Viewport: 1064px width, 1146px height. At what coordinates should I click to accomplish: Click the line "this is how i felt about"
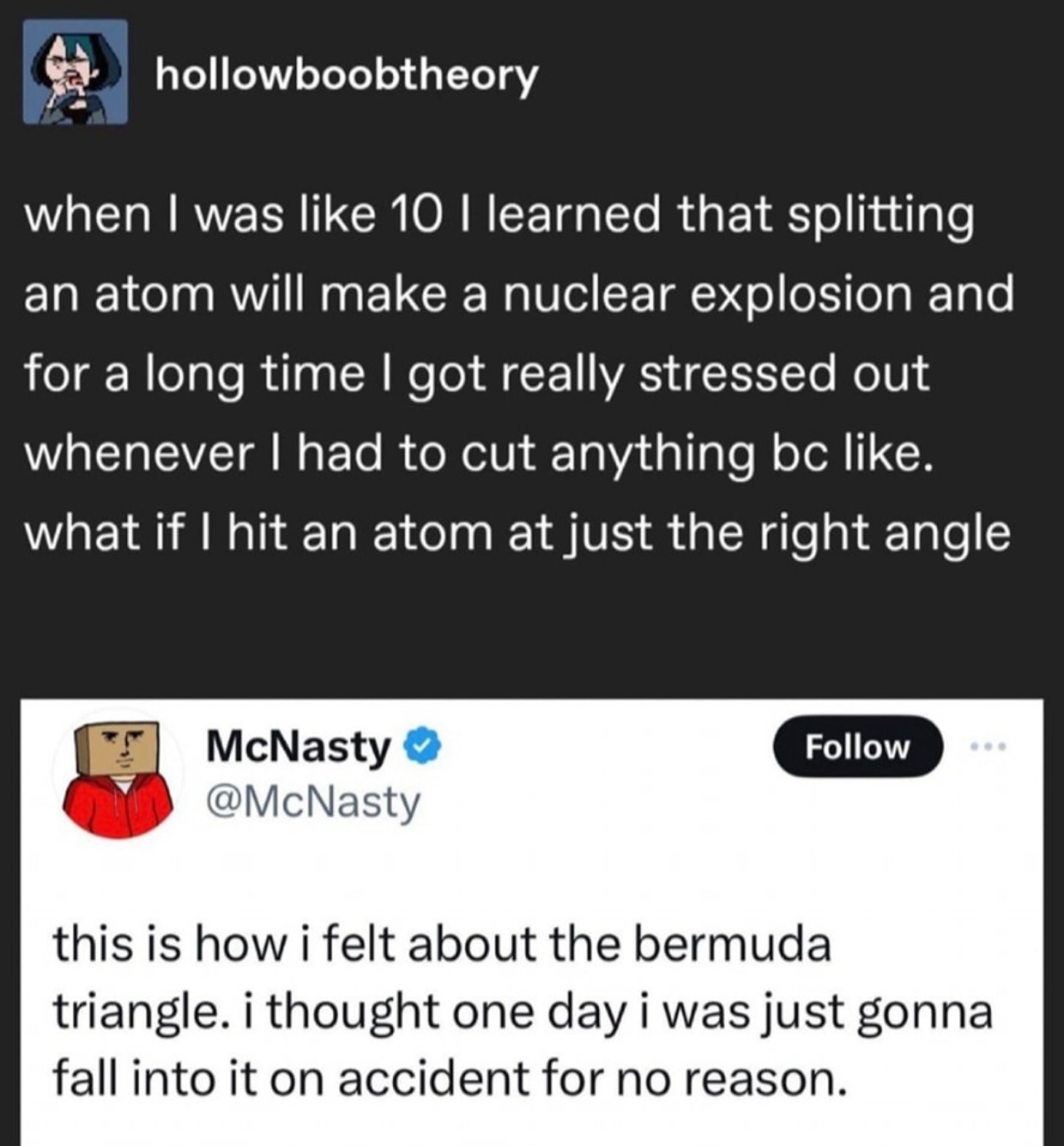pyautogui.click(x=442, y=945)
